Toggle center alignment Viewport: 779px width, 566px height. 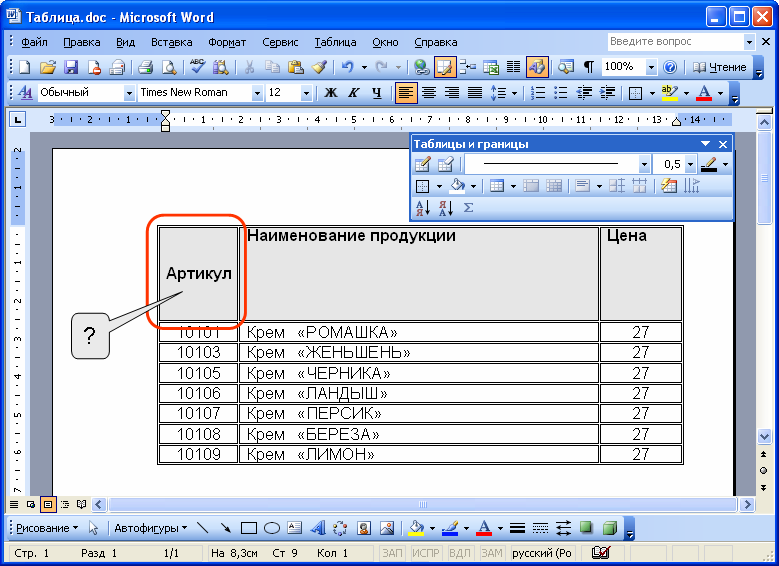point(429,92)
